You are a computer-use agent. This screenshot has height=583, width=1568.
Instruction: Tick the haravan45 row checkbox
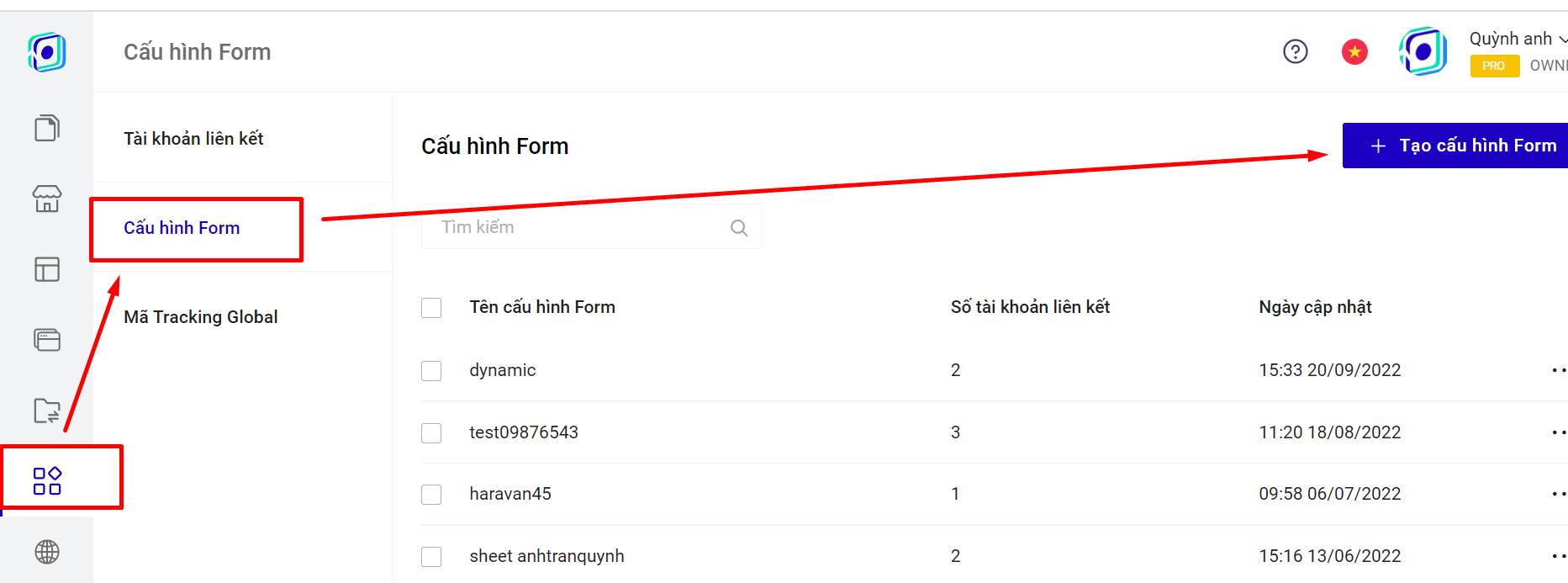click(x=431, y=495)
